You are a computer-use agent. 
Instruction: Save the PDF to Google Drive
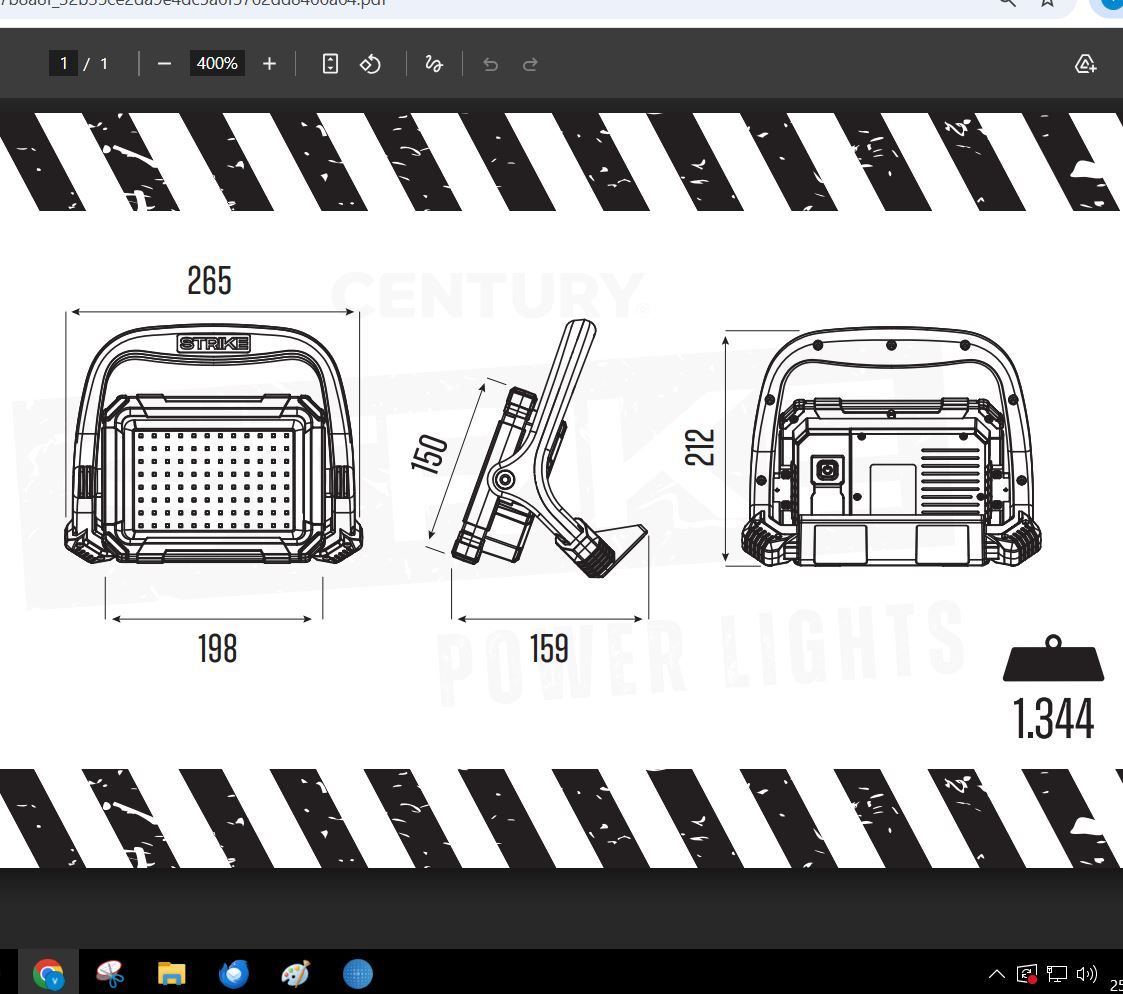pos(1085,64)
